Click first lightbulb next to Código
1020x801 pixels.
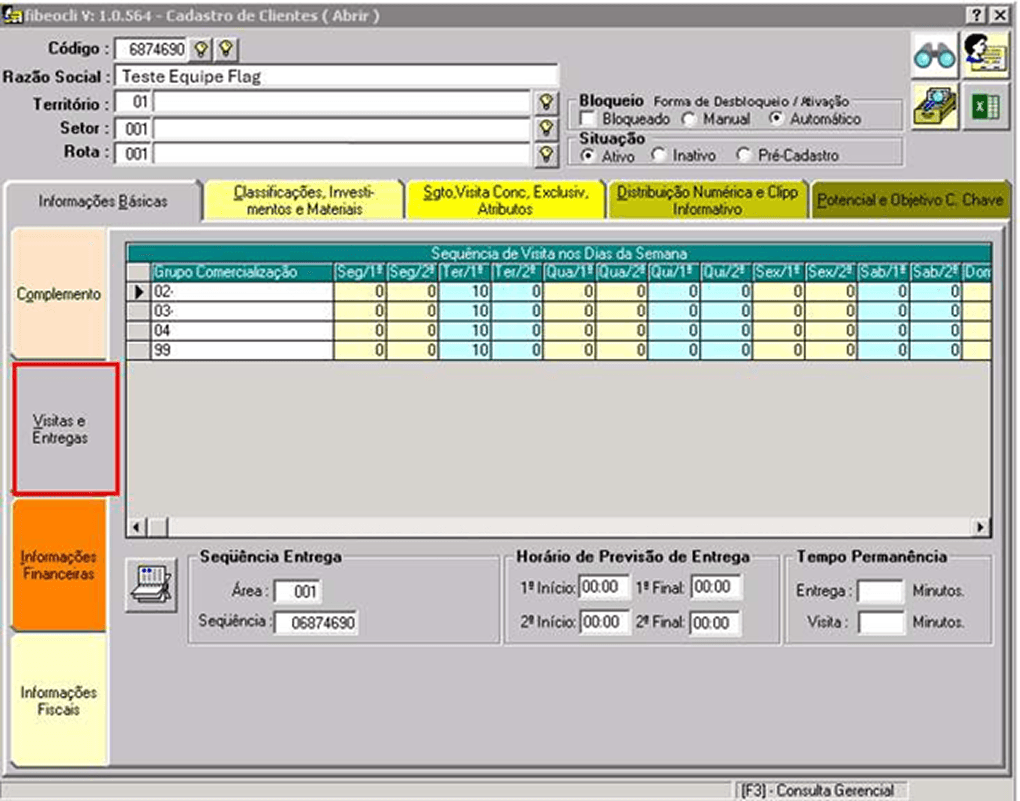coord(202,49)
